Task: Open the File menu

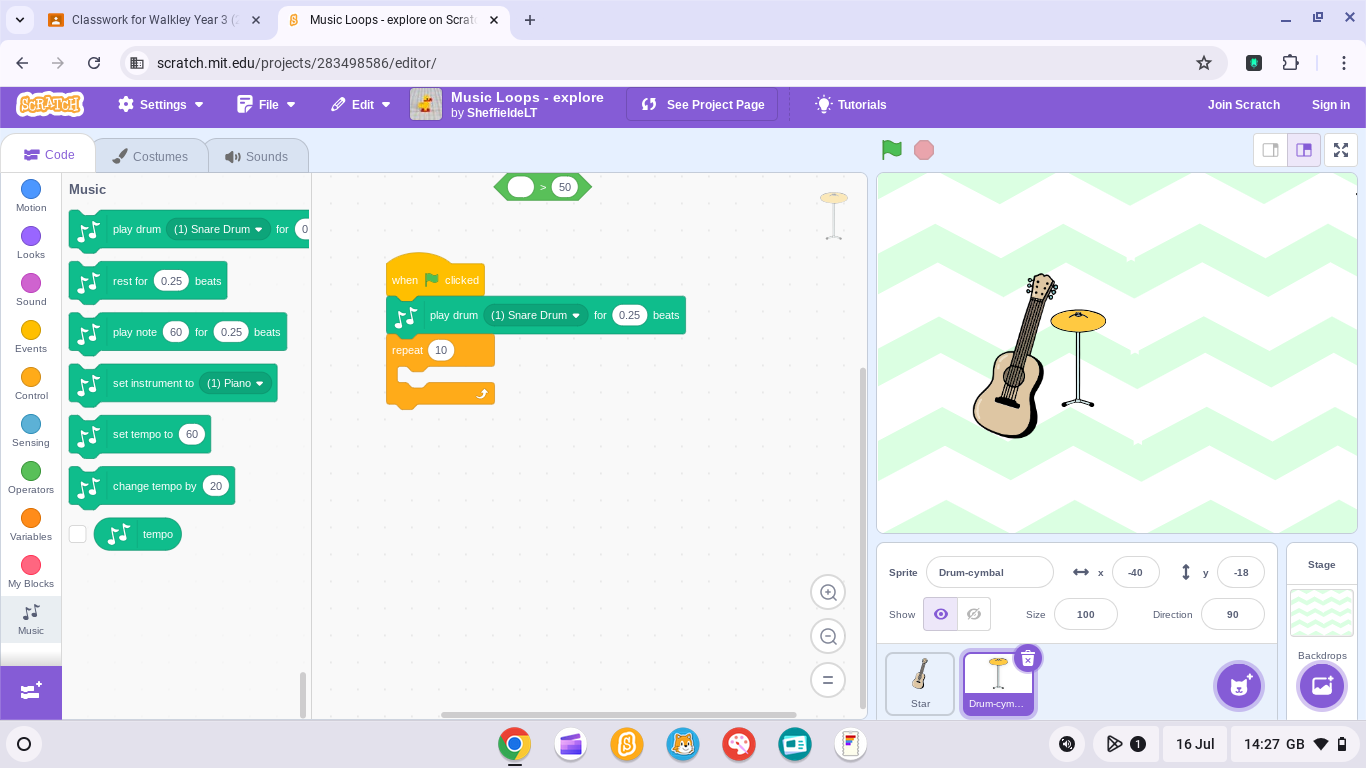Action: tap(267, 104)
